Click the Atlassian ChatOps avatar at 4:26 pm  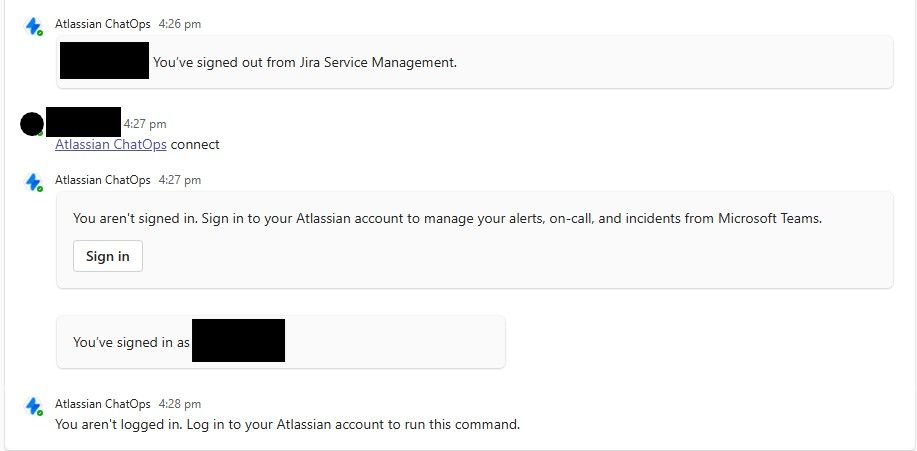[x=33, y=26]
